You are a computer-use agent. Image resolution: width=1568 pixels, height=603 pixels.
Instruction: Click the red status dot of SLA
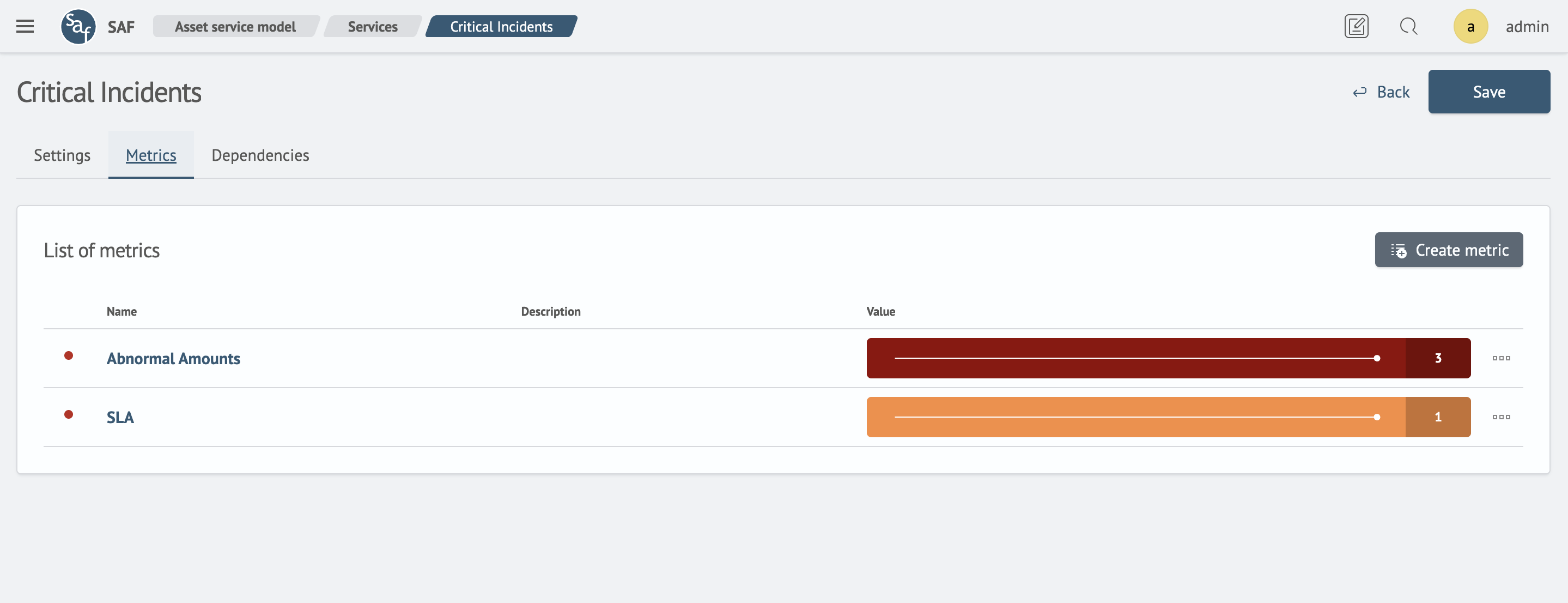pos(69,415)
